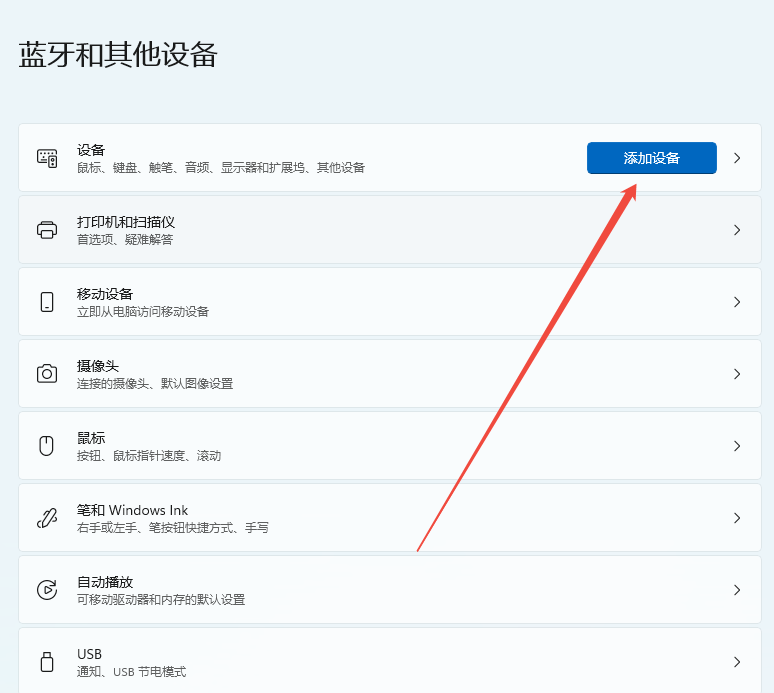Open 笔和 Windows Ink label

click(x=132, y=510)
